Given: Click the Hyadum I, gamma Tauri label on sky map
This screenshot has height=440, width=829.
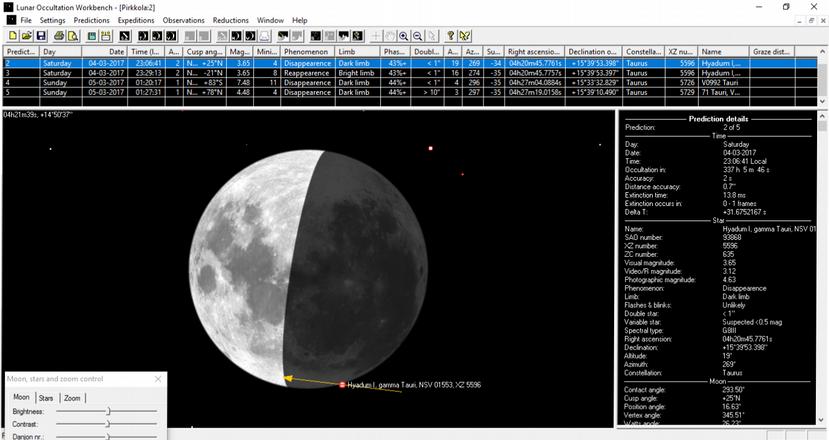Looking at the screenshot, I should pos(414,385).
